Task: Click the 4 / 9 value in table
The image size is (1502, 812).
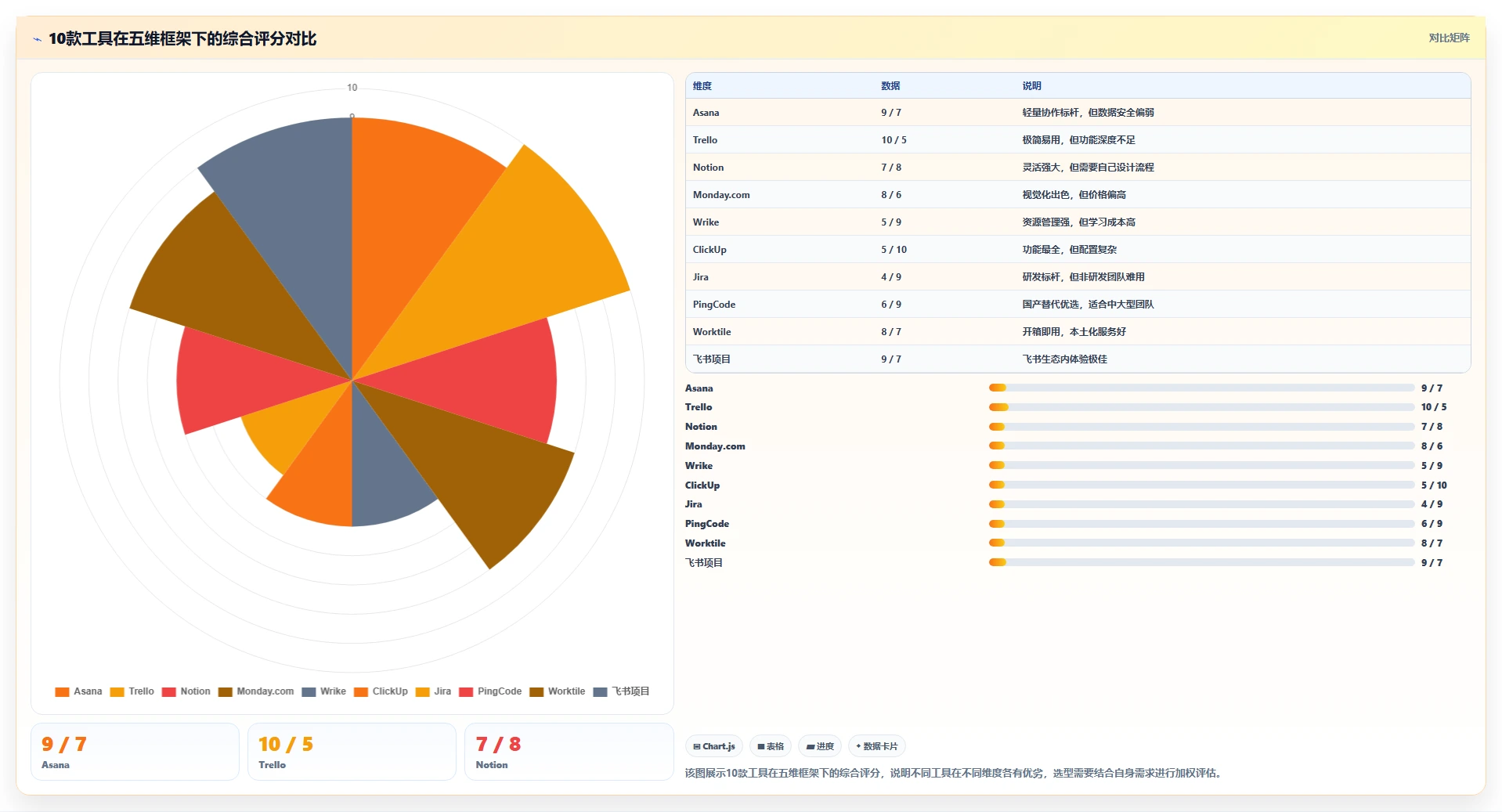Action: (891, 277)
